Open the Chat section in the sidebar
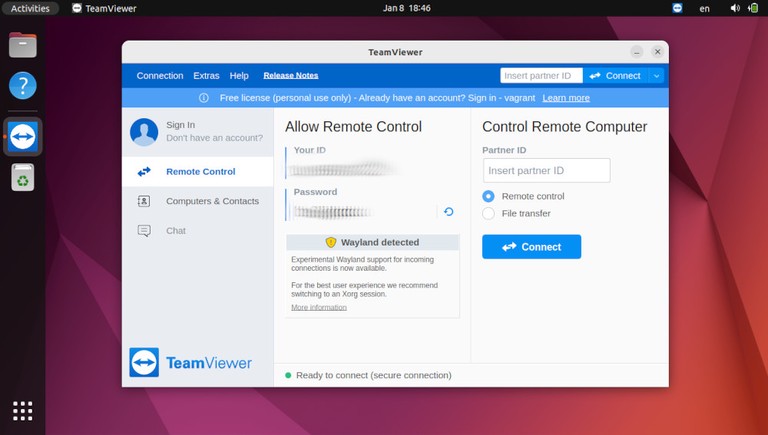The width and height of the screenshot is (768, 435). (176, 230)
